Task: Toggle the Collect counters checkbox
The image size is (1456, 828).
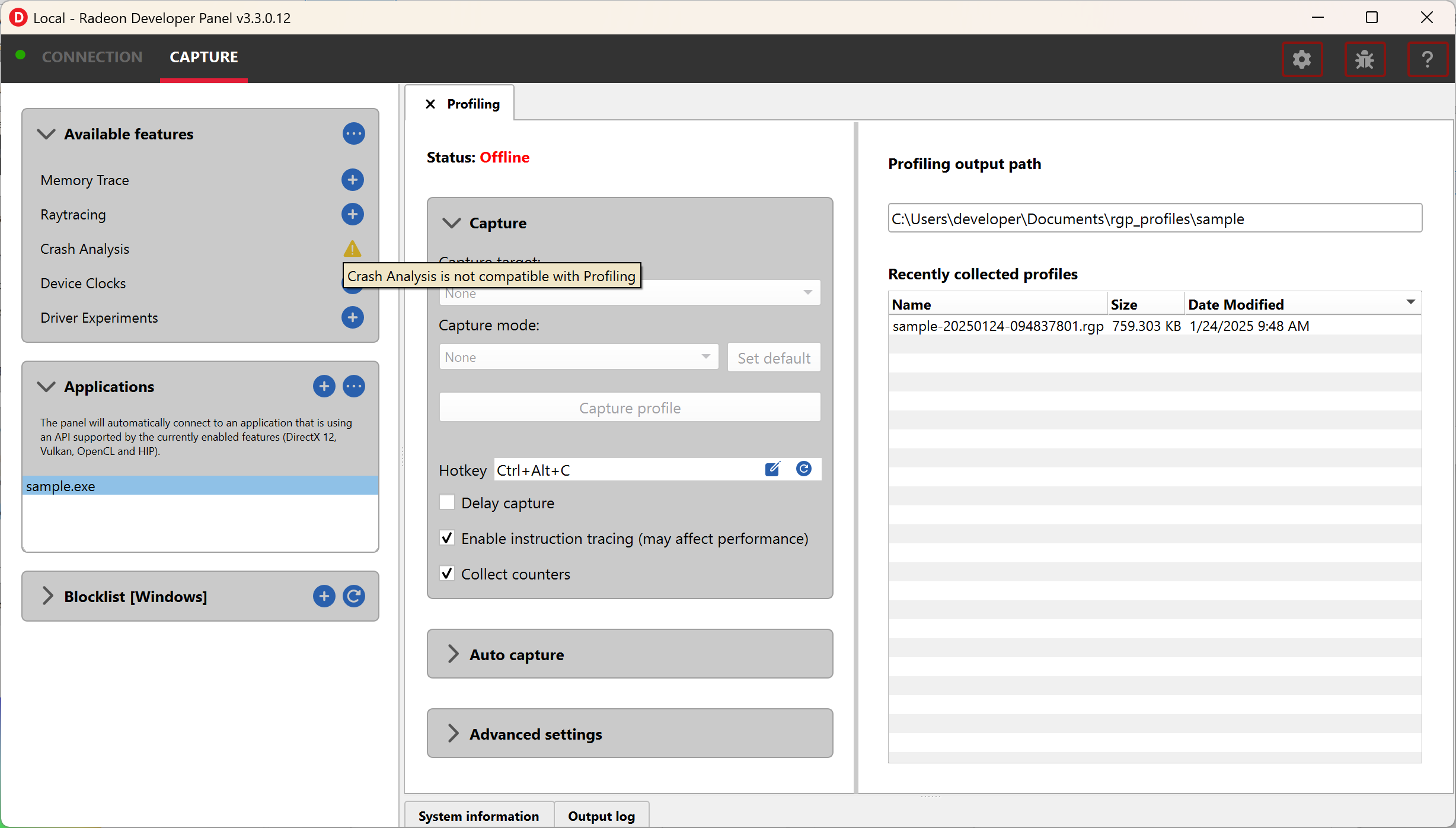Action: 447,574
